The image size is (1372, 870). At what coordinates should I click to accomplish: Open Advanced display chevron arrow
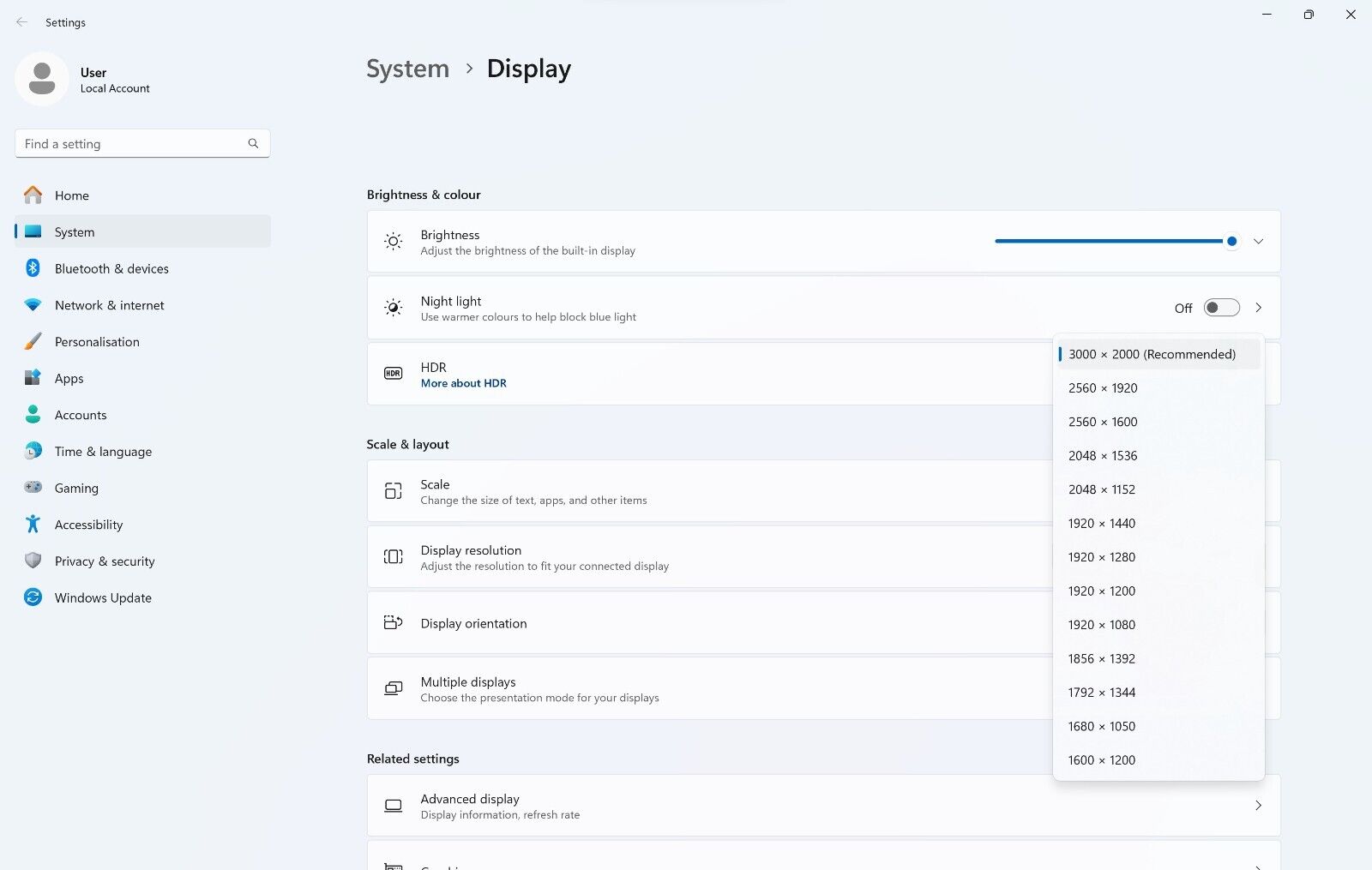click(1258, 806)
